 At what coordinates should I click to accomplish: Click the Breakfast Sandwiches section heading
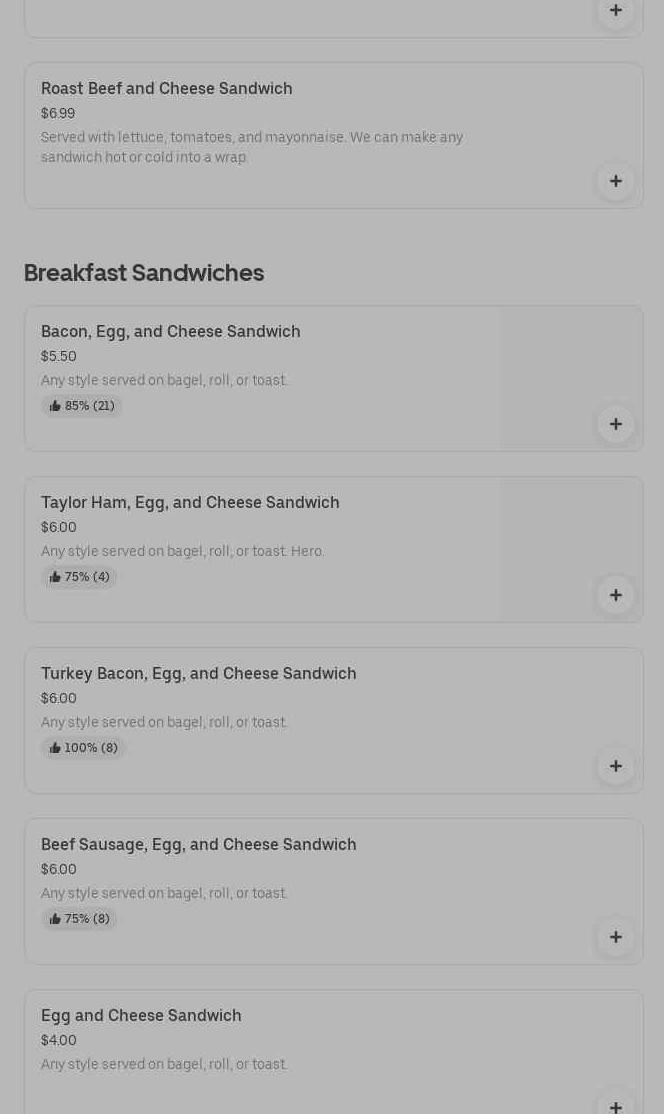(144, 273)
